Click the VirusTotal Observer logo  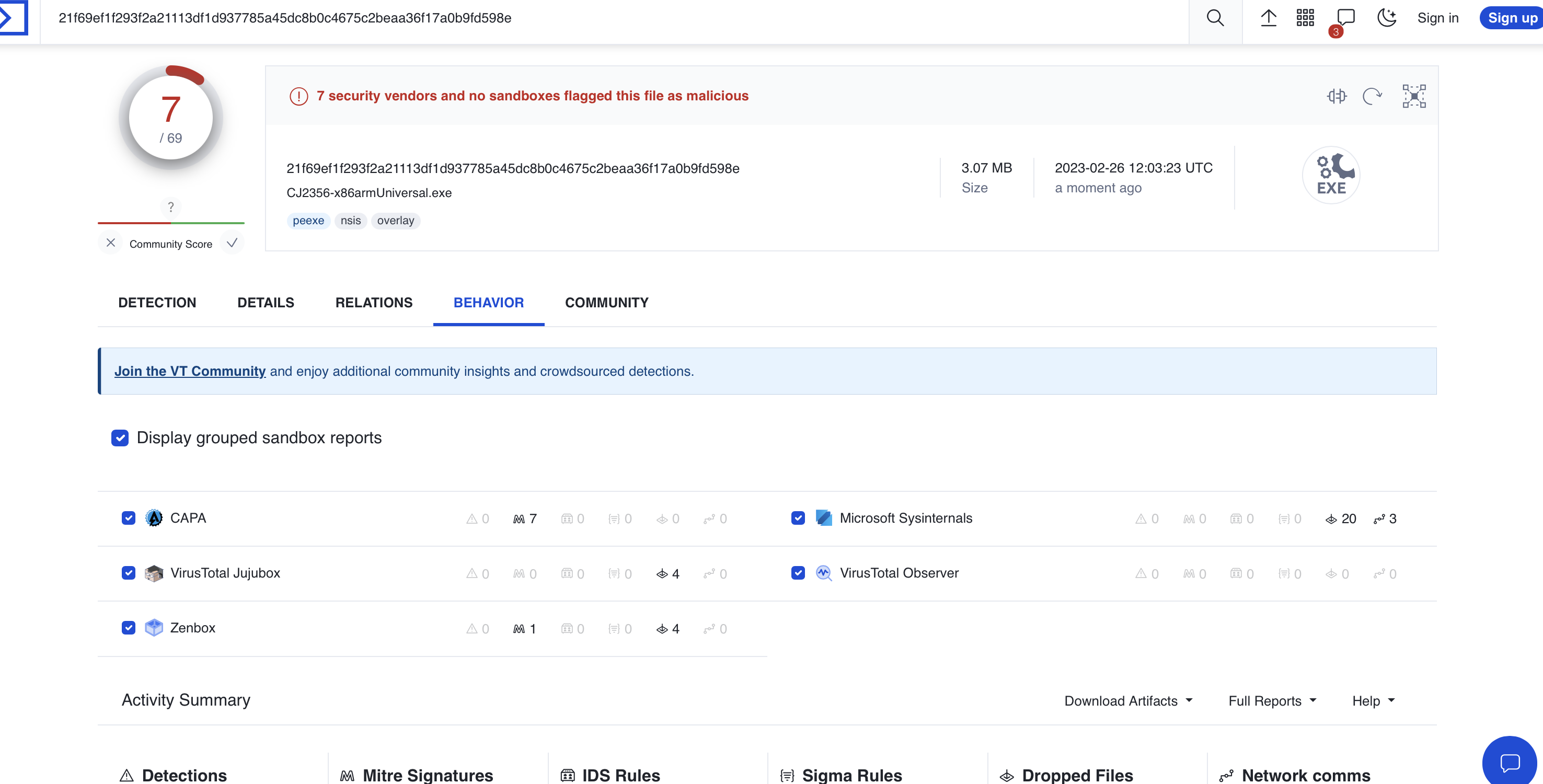[x=824, y=573]
